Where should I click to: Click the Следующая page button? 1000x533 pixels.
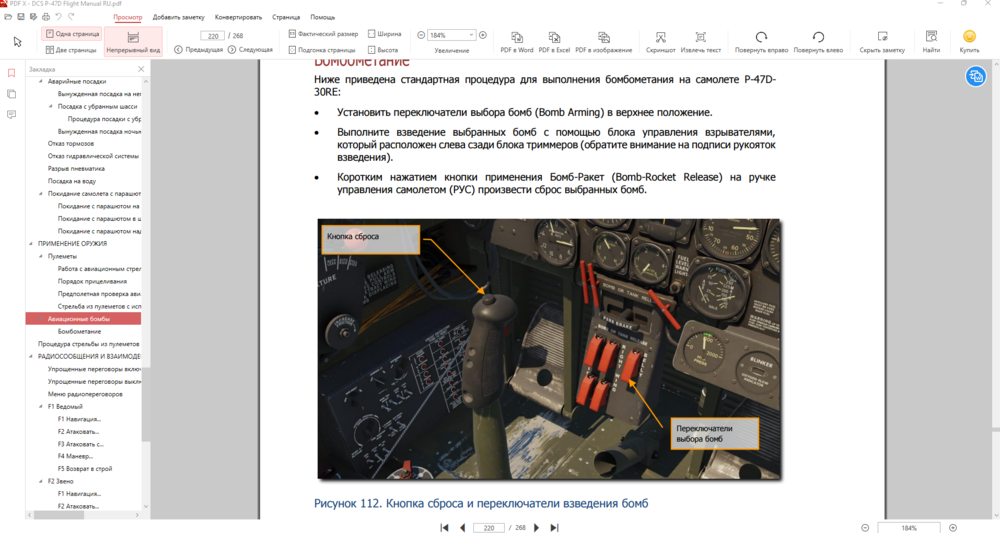pos(250,50)
